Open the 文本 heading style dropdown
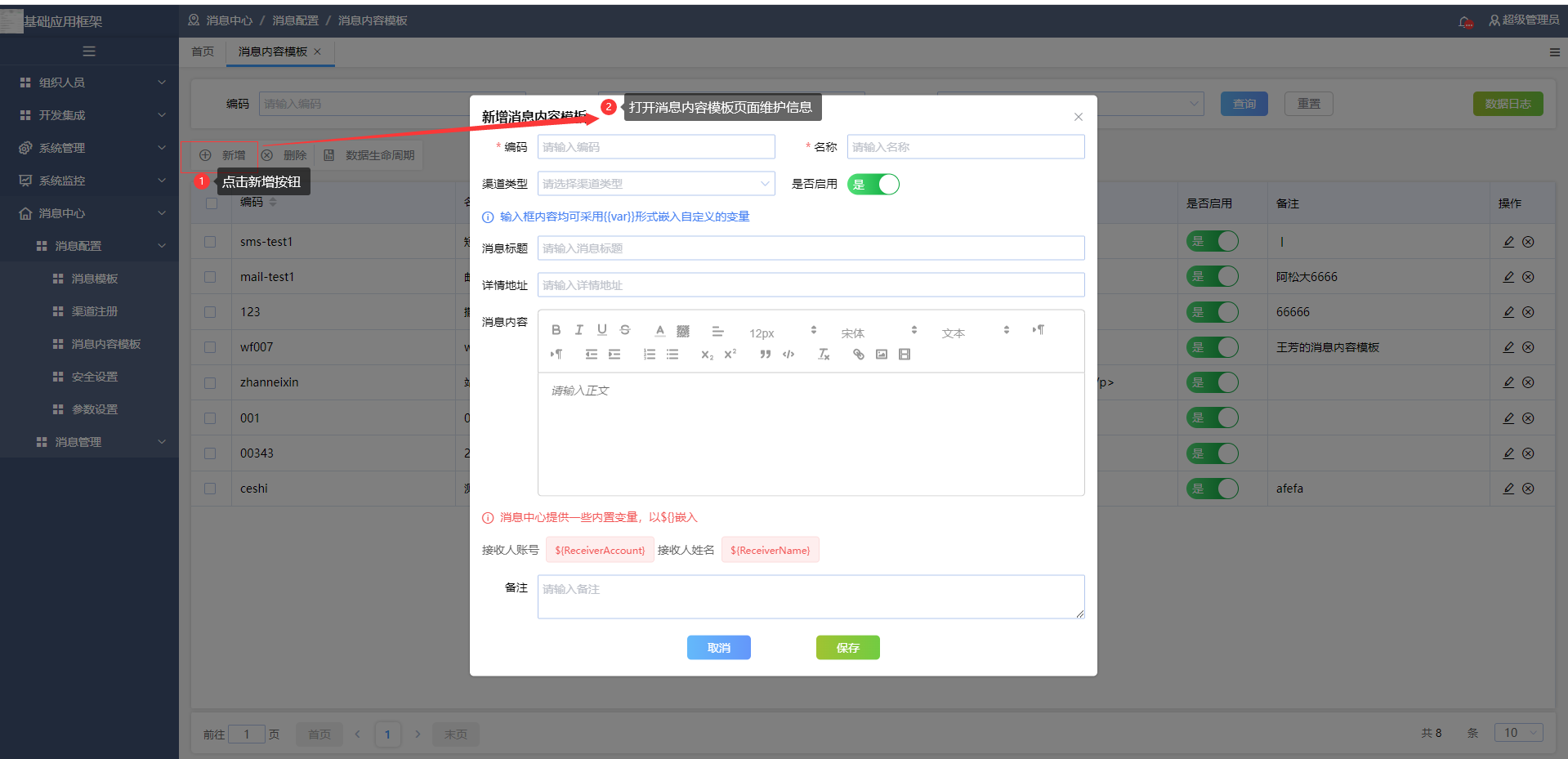Viewport: 1568px width, 759px height. pos(976,332)
